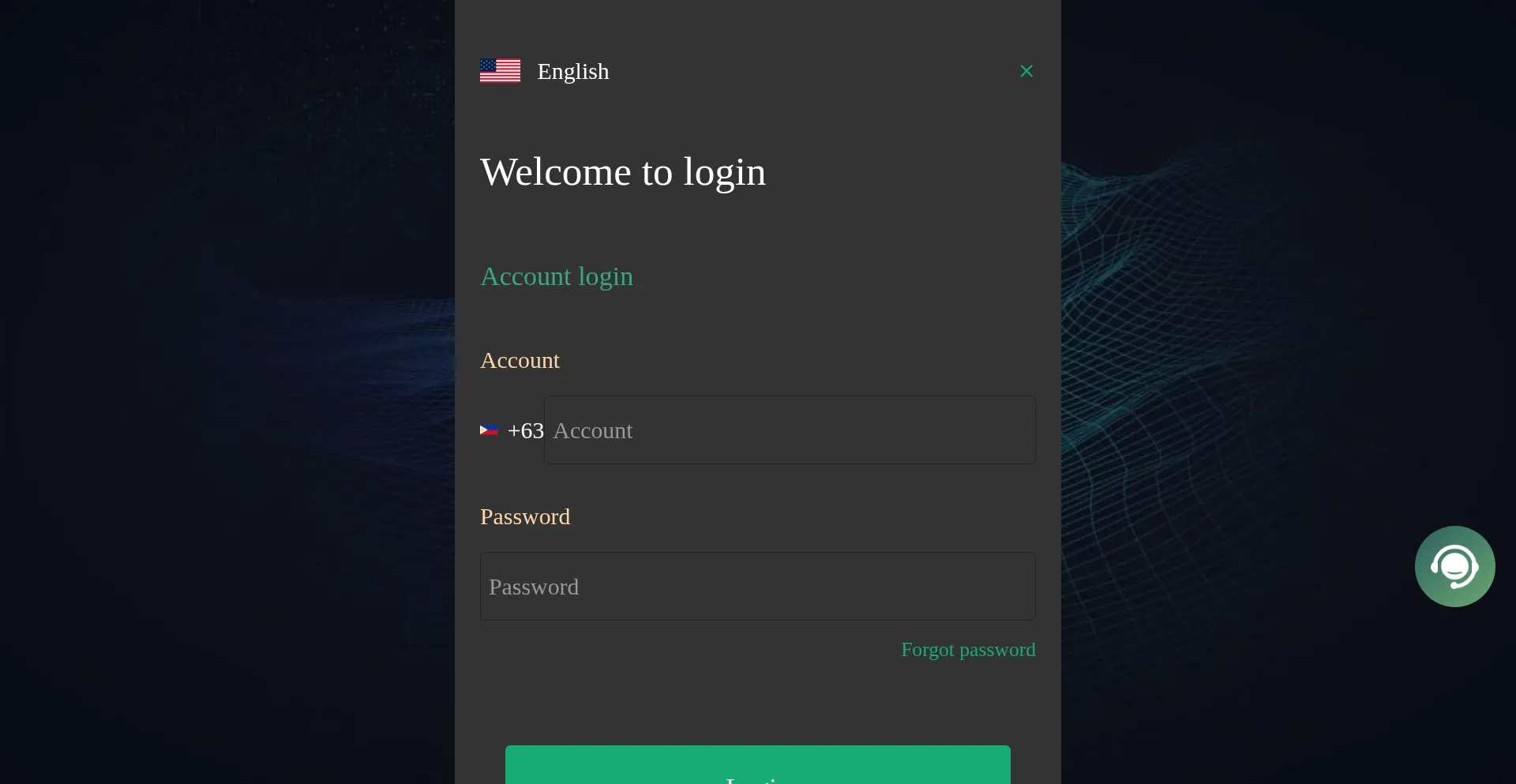1516x784 pixels.
Task: Click the Account placeholder text in phone field
Action: coord(593,430)
